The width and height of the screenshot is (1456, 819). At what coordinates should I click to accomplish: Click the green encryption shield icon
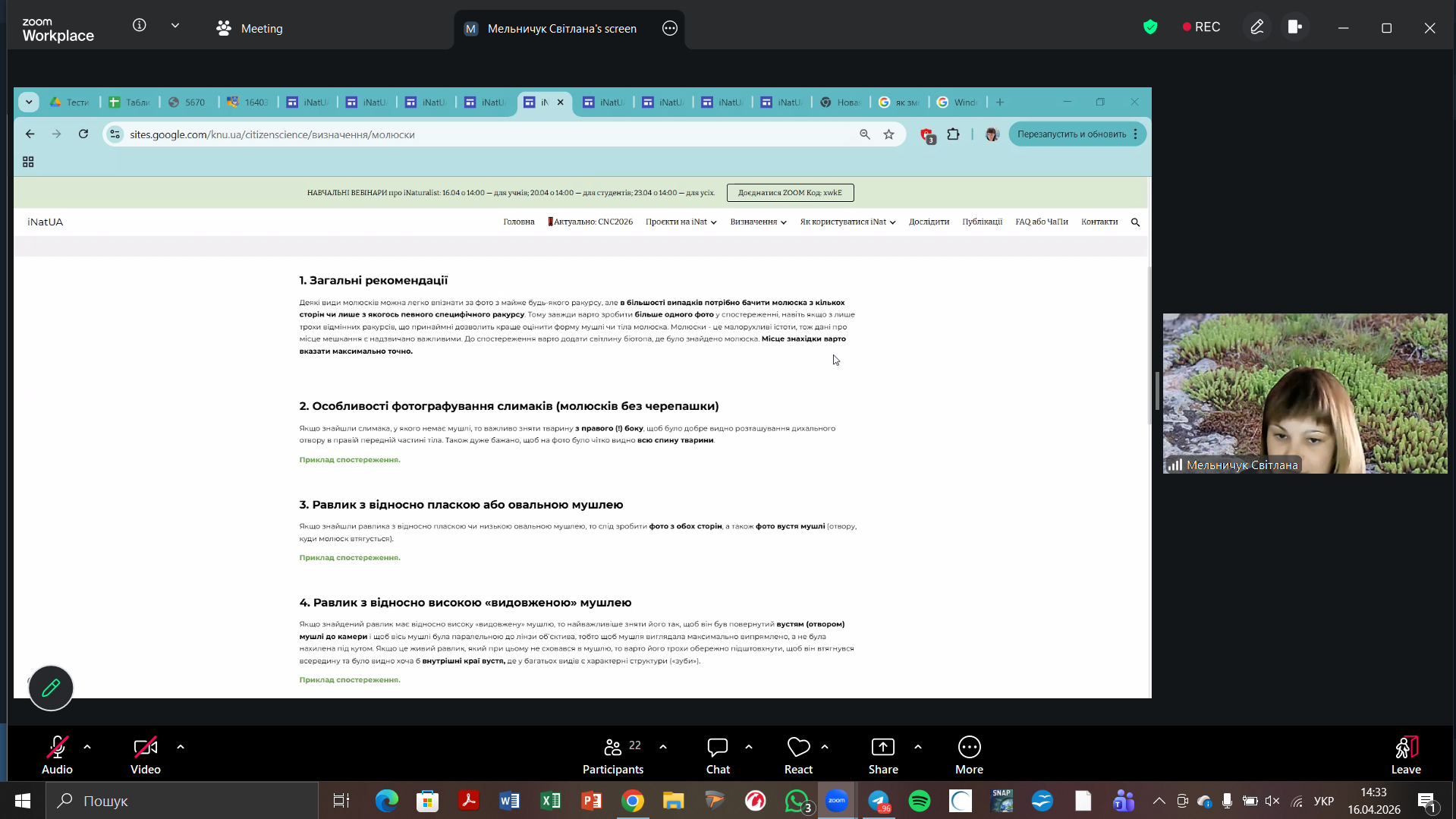(1150, 27)
